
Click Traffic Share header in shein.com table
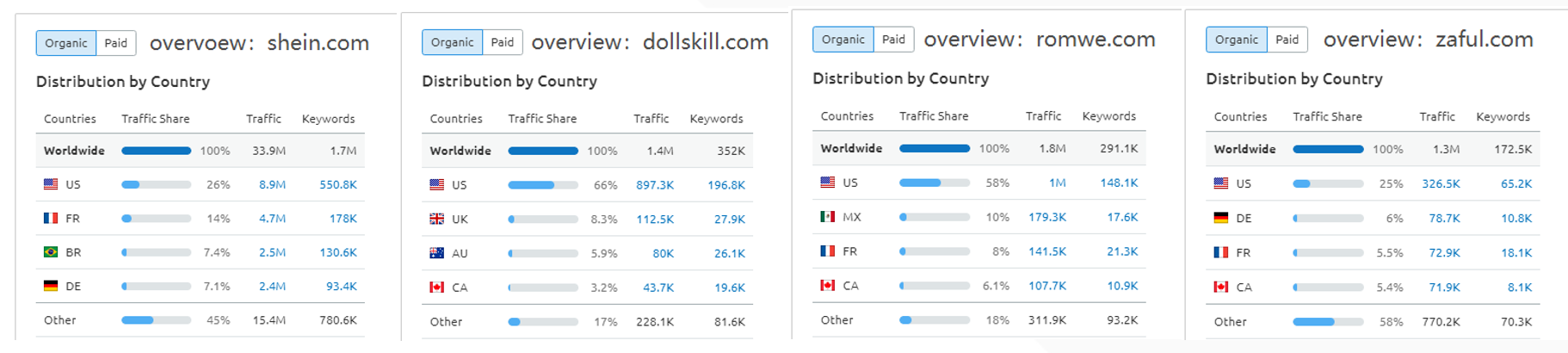coord(156,119)
